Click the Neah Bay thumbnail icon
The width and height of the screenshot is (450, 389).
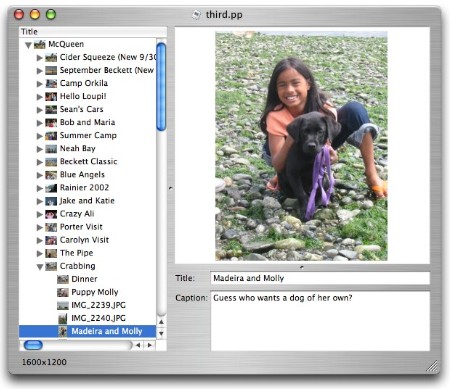(x=51, y=149)
